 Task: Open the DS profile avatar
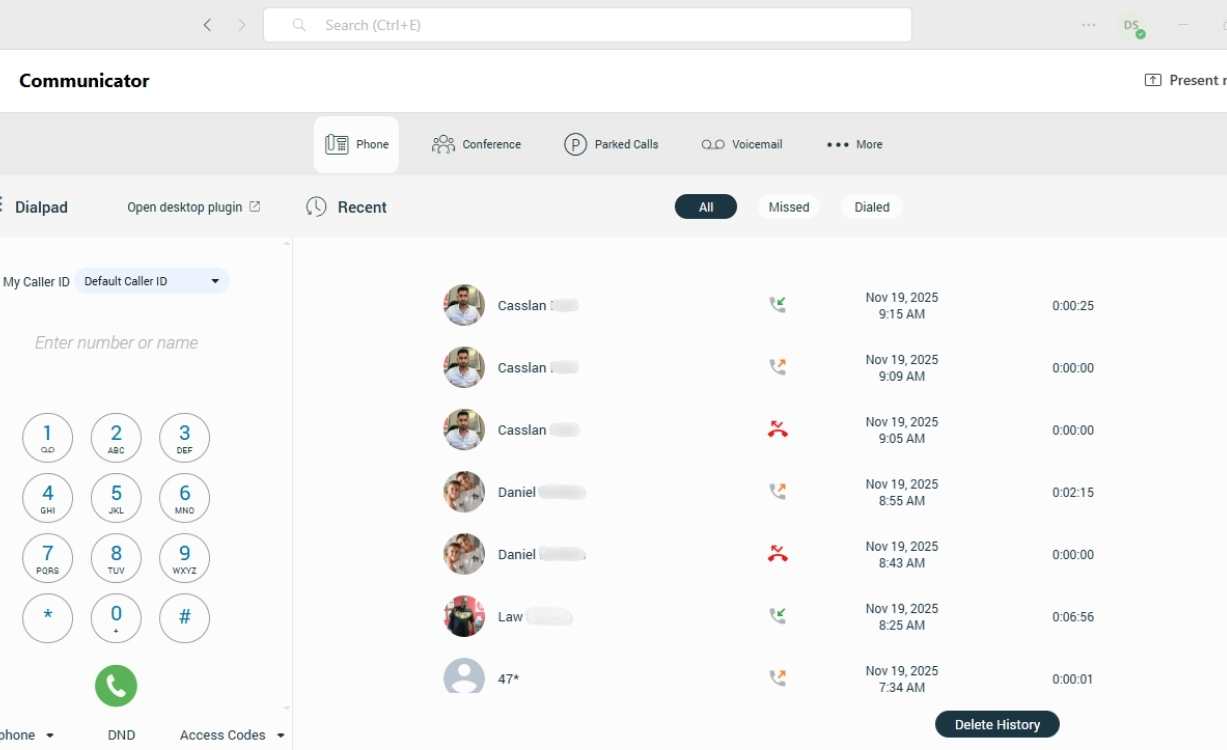(x=1131, y=26)
